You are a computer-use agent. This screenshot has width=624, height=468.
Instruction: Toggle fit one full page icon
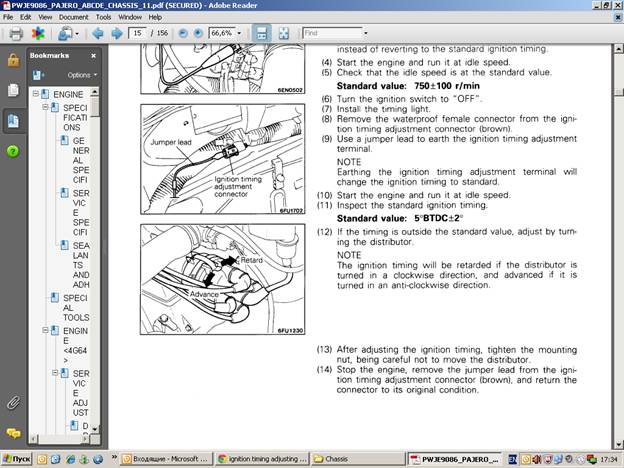tap(284, 33)
